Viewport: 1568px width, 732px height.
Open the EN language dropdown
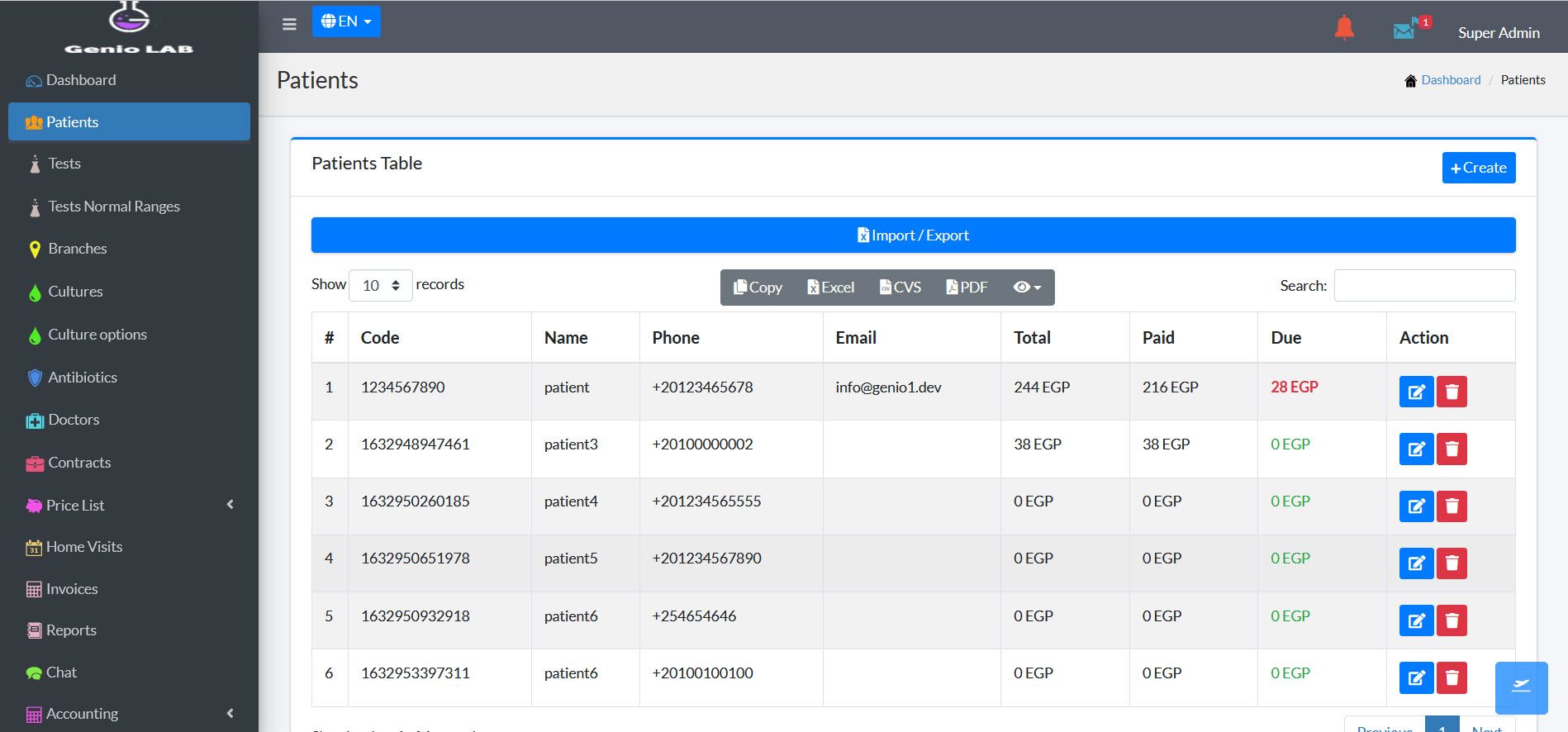coord(346,21)
